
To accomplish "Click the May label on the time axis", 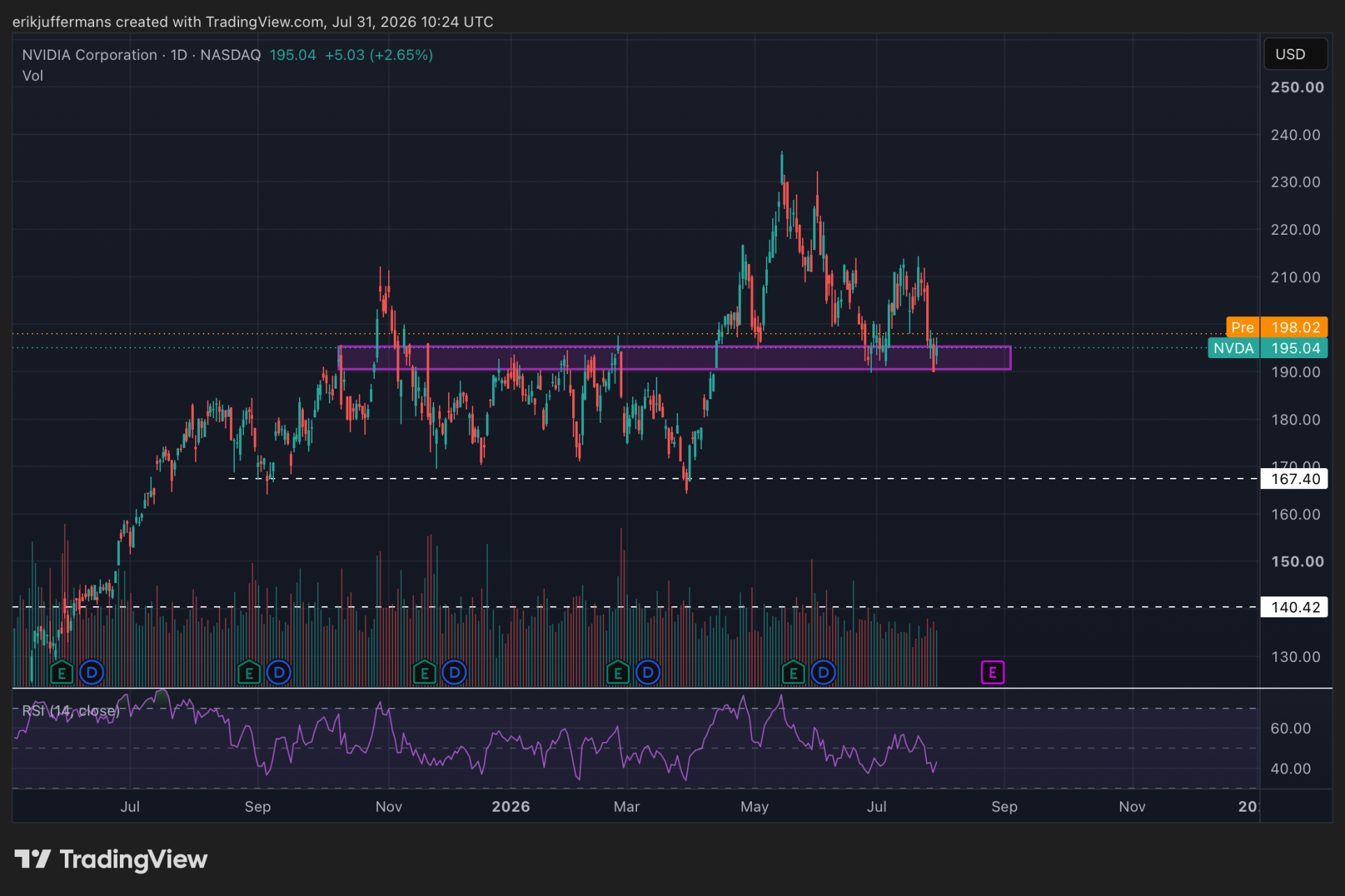I will [x=754, y=807].
